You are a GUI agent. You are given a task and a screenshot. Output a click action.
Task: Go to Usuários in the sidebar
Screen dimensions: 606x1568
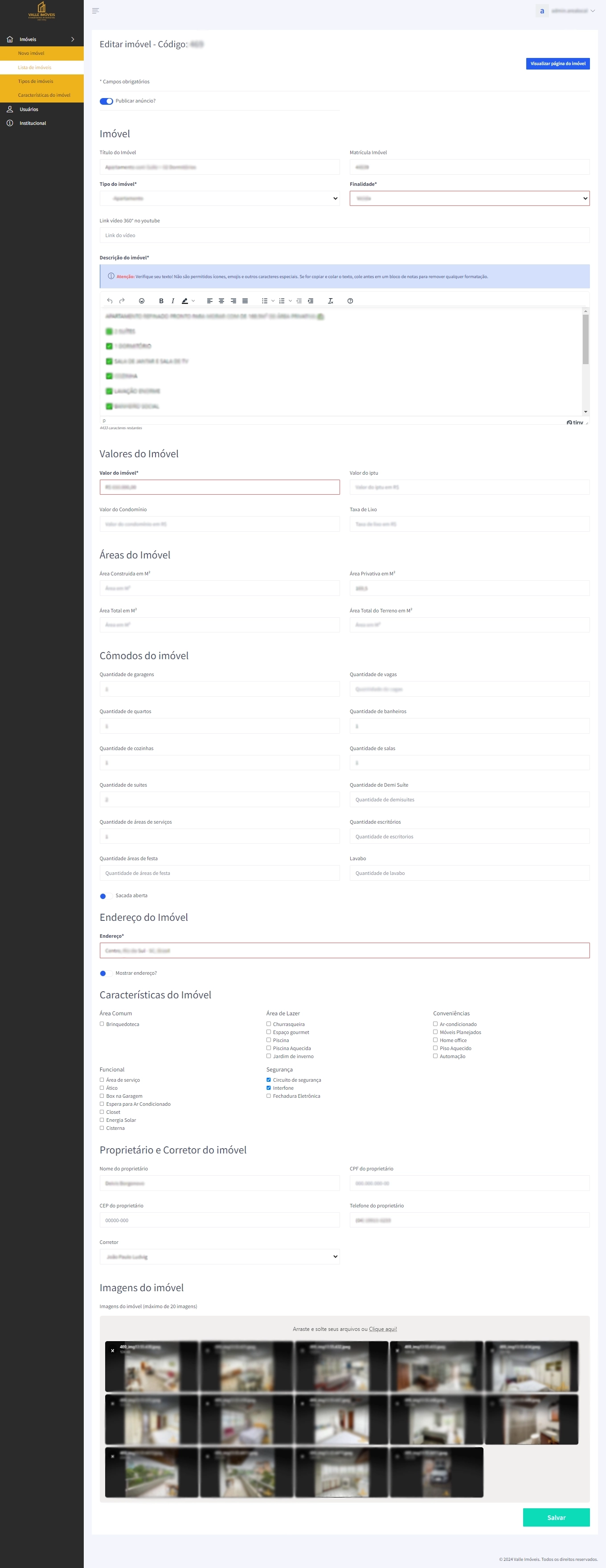[29, 110]
